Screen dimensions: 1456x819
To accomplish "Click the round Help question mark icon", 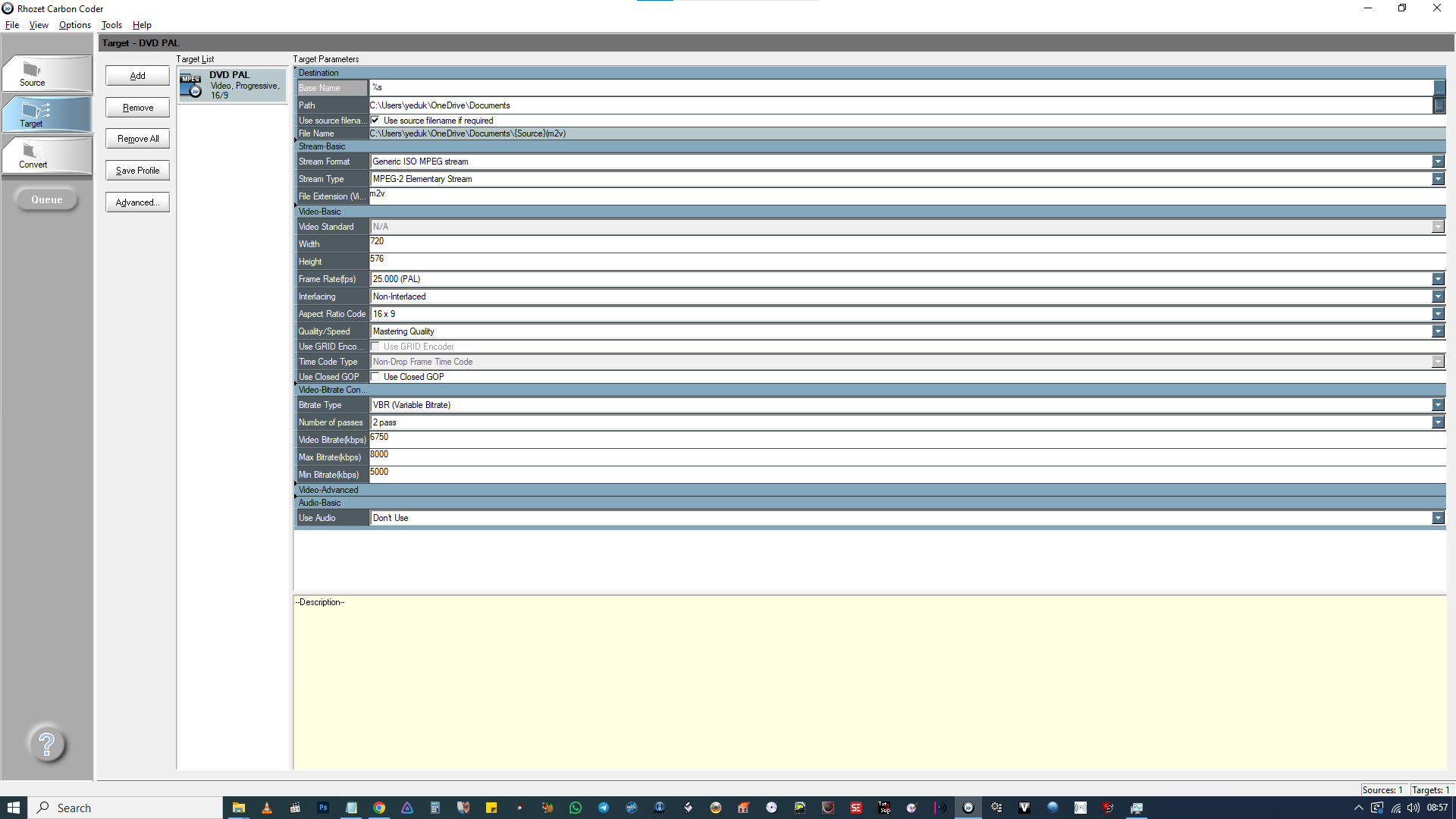I will pos(47,744).
